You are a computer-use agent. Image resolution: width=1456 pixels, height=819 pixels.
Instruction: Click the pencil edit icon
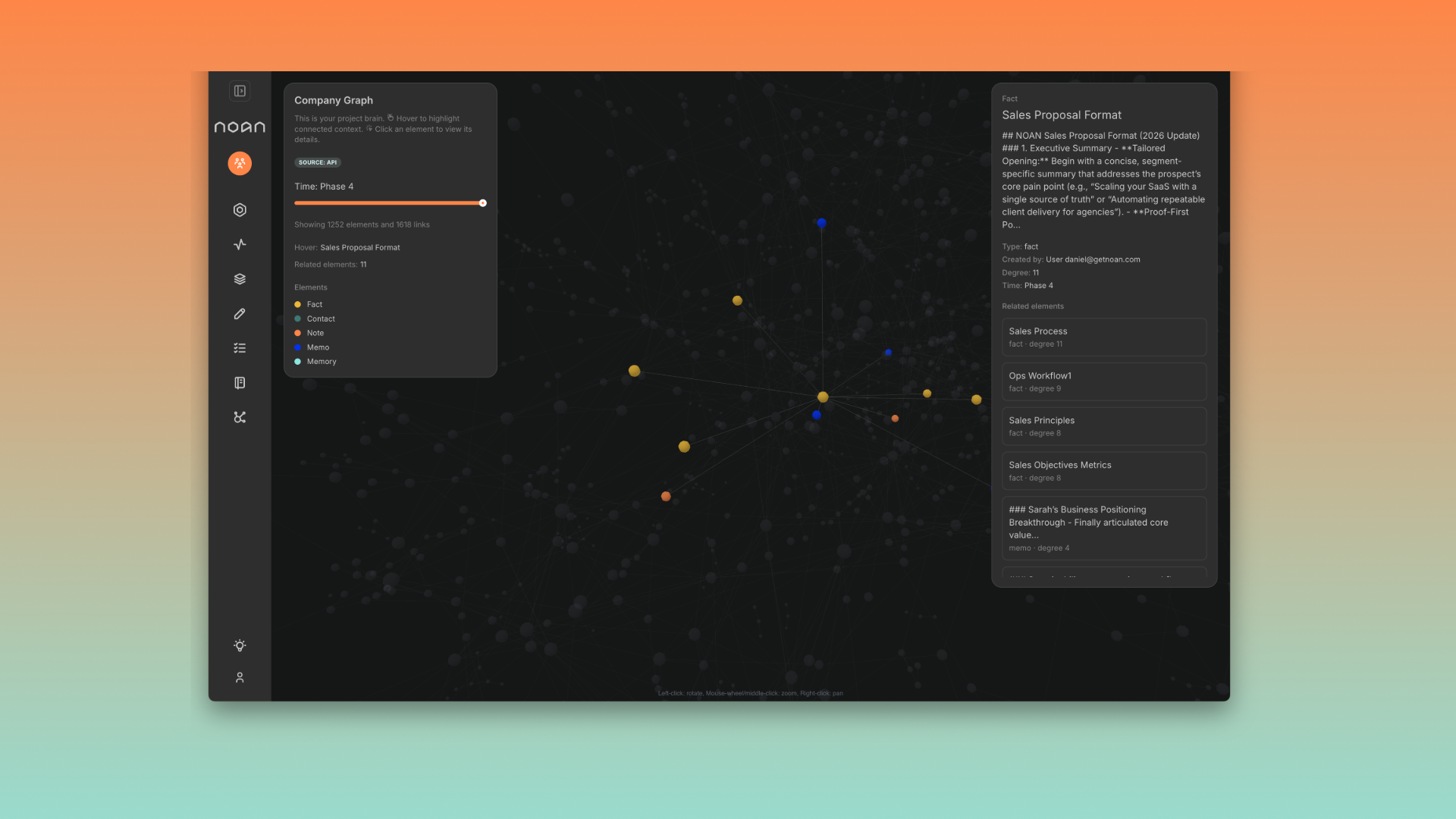(x=240, y=313)
